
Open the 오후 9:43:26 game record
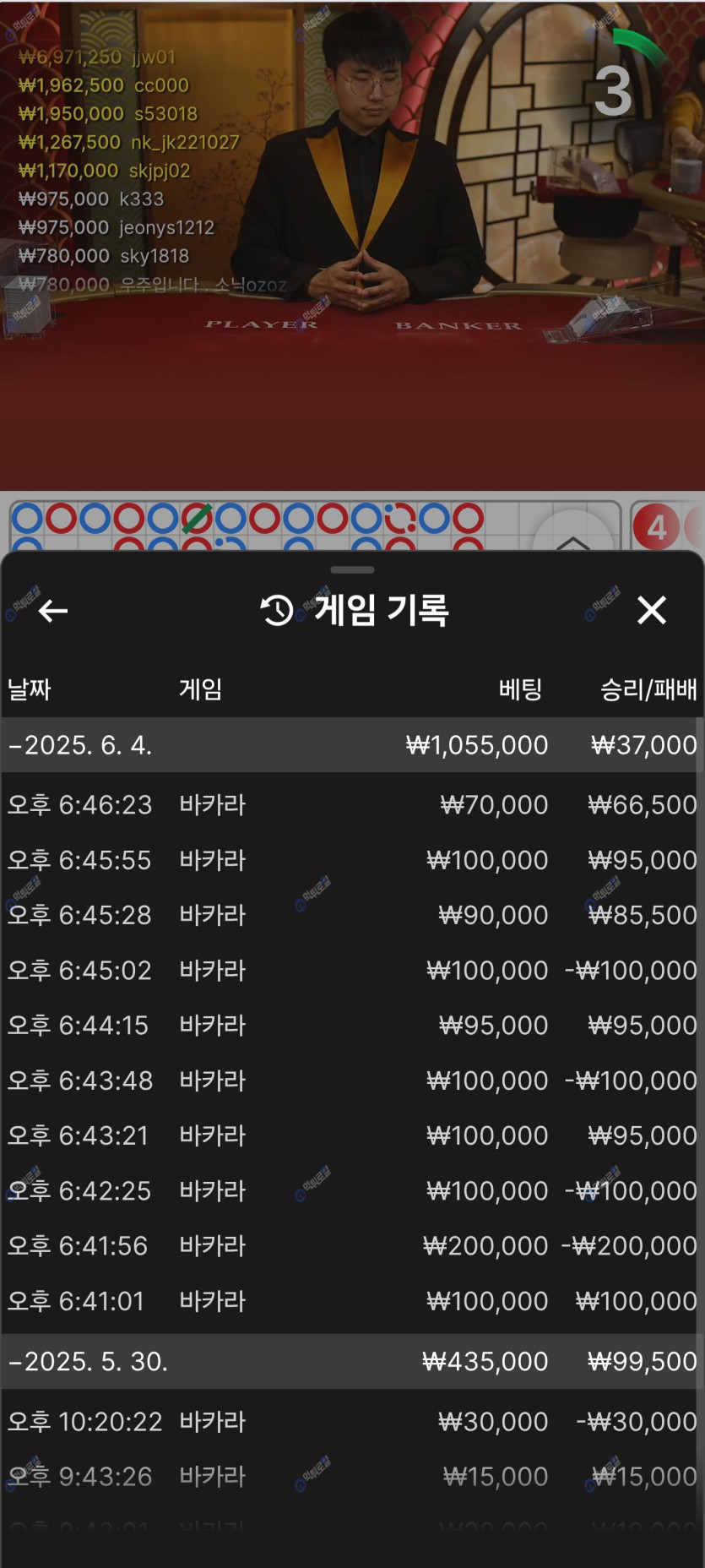[352, 1477]
